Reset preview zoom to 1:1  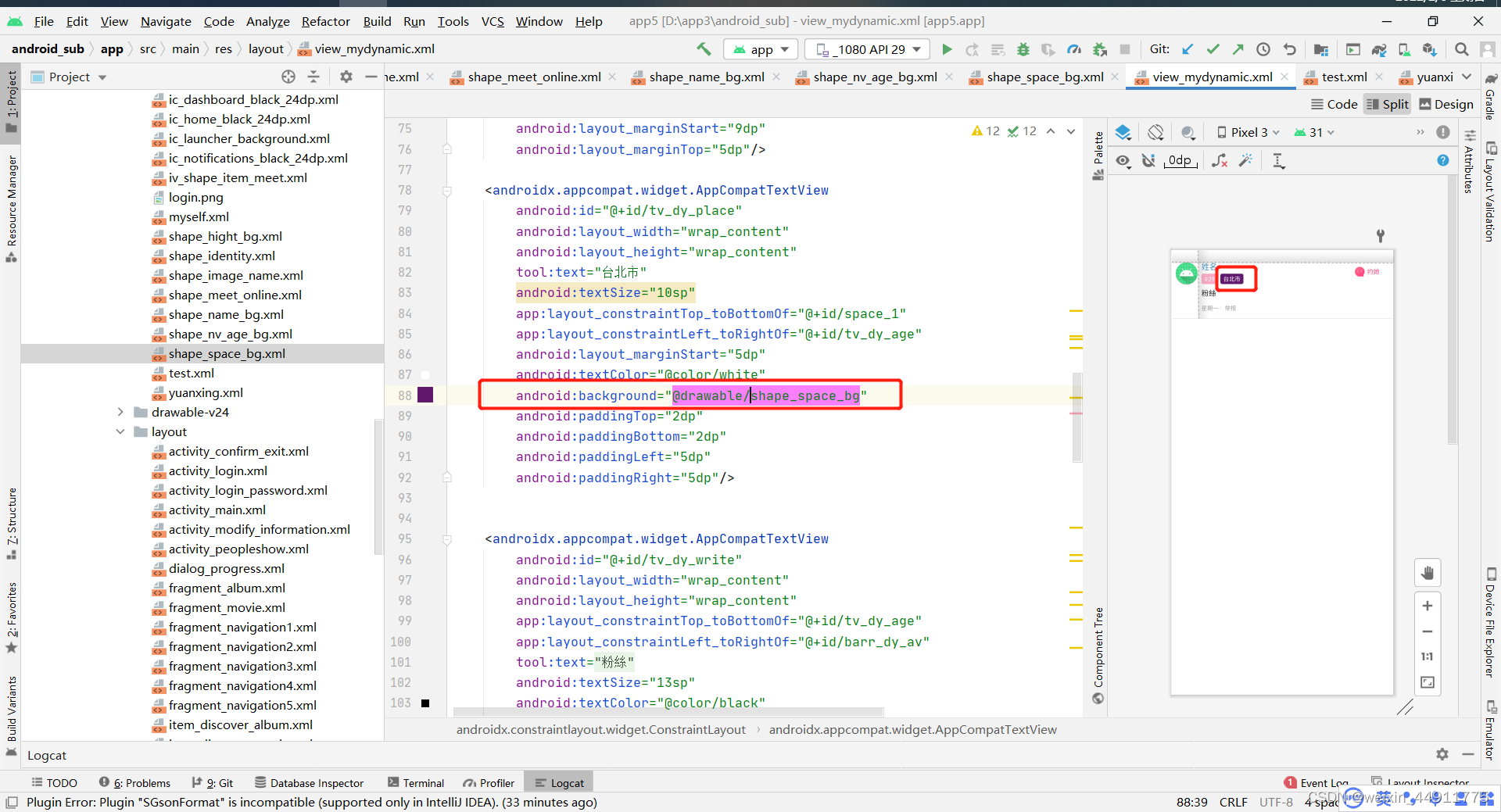click(x=1428, y=656)
